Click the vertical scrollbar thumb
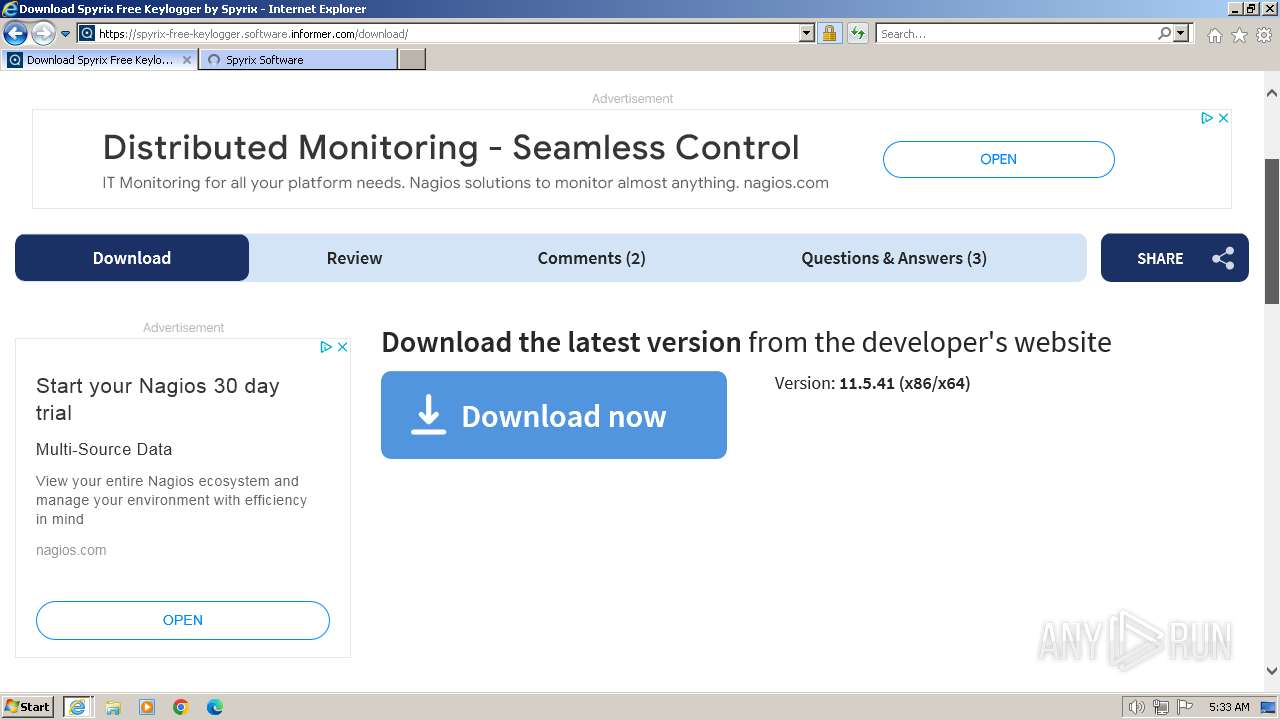The width and height of the screenshot is (1280, 720). (x=1272, y=231)
